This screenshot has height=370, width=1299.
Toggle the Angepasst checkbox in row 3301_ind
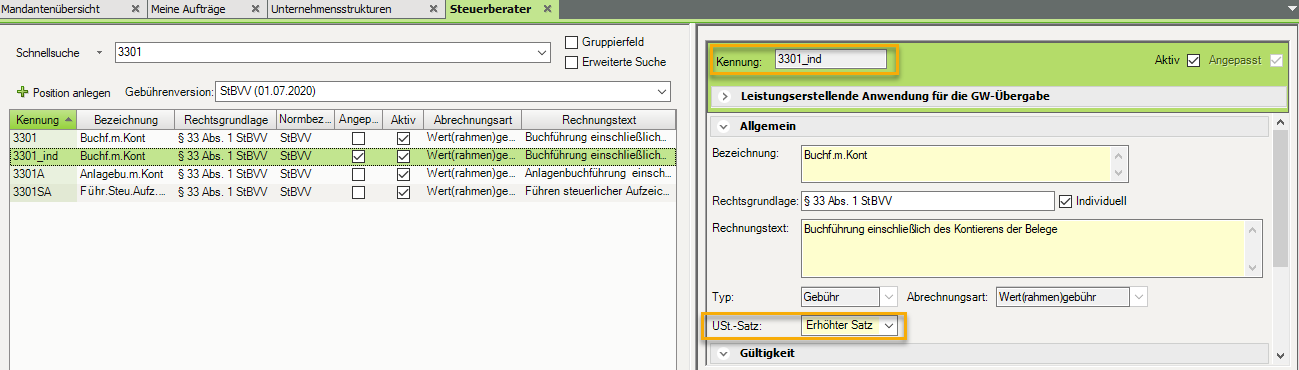point(358,156)
